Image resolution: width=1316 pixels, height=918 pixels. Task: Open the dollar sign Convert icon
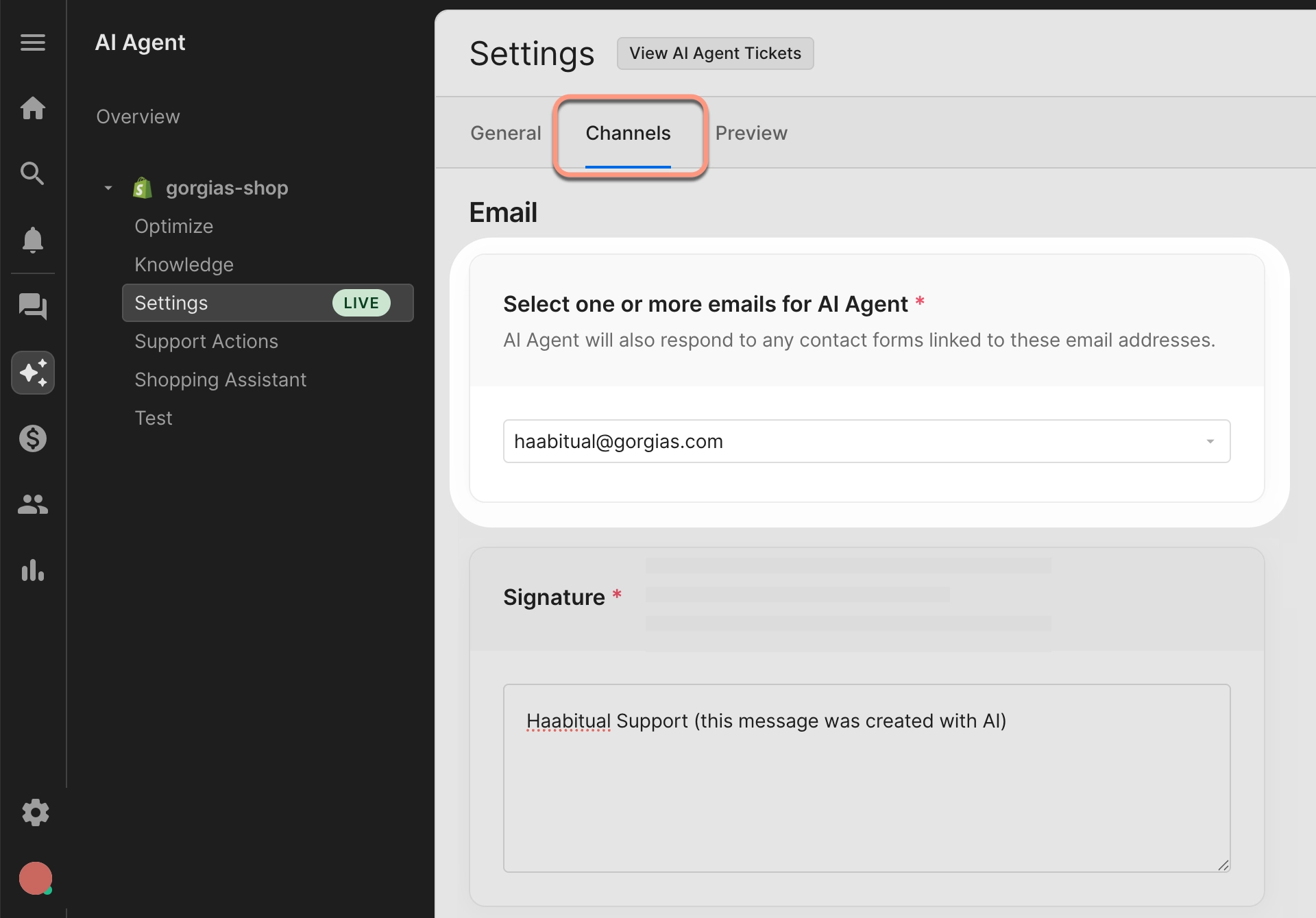(33, 438)
